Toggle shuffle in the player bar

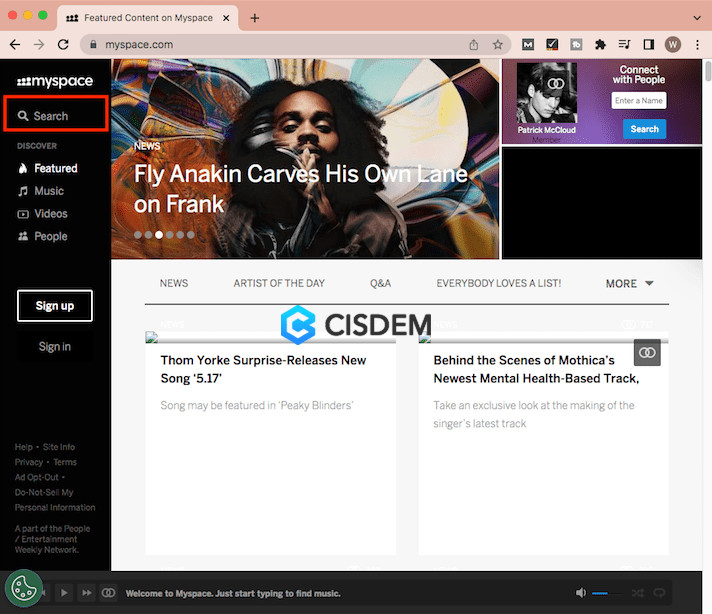pyautogui.click(x=638, y=593)
